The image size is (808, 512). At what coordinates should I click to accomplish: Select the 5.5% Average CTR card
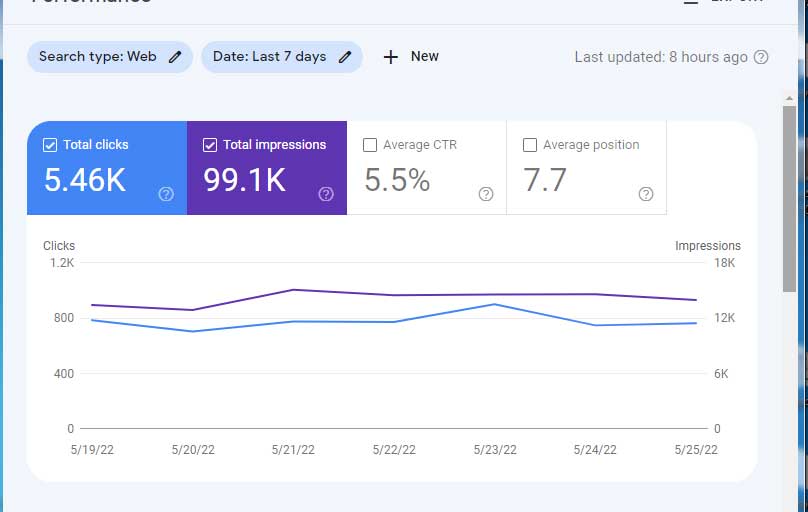click(x=427, y=168)
